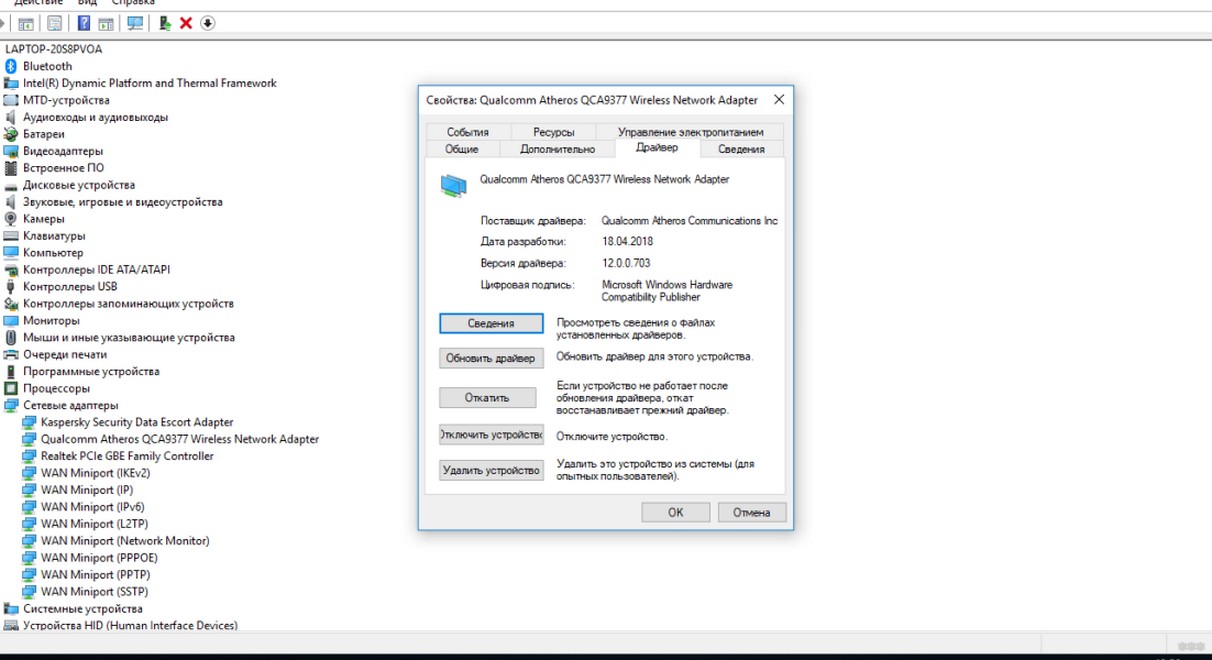The width and height of the screenshot is (1212, 660).
Task: Click the Bluetooth icon in the device tree
Action: [11, 66]
